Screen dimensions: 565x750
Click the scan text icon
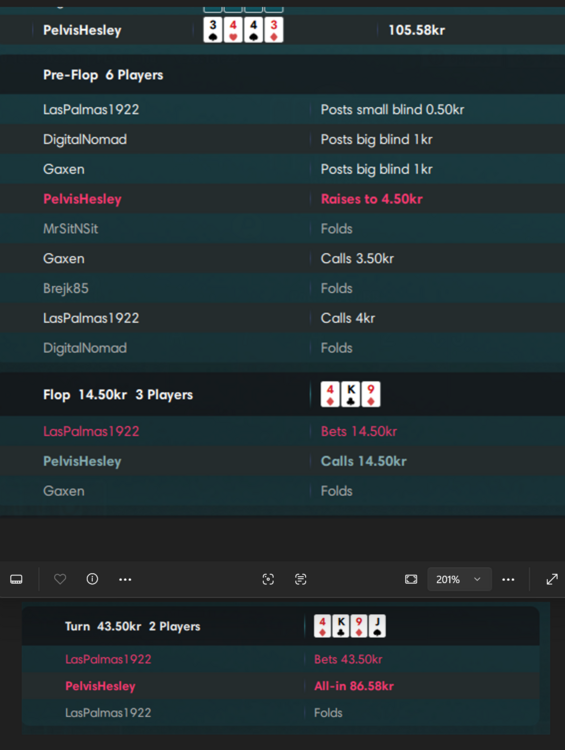coord(300,579)
